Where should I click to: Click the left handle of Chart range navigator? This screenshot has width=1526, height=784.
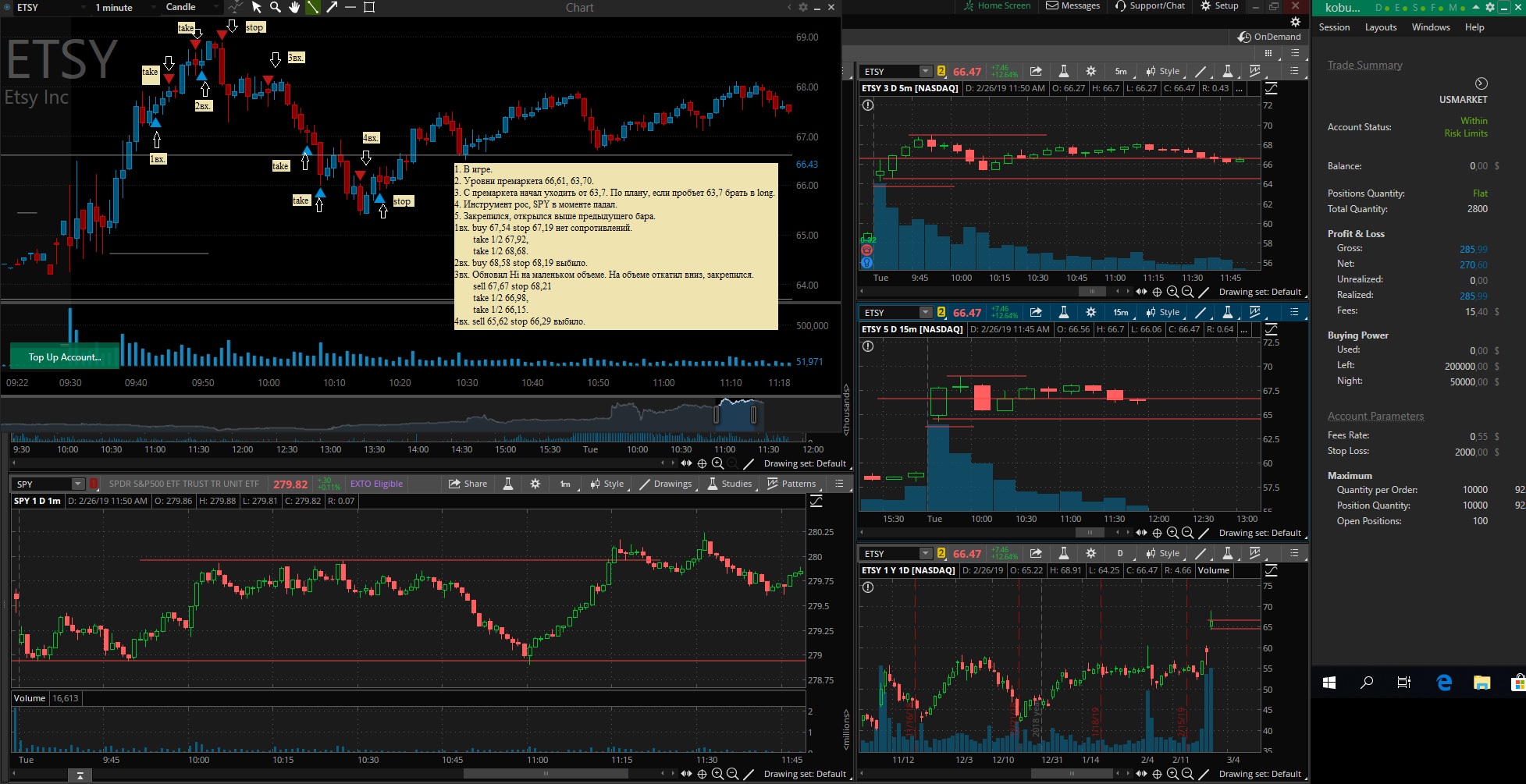coord(717,416)
